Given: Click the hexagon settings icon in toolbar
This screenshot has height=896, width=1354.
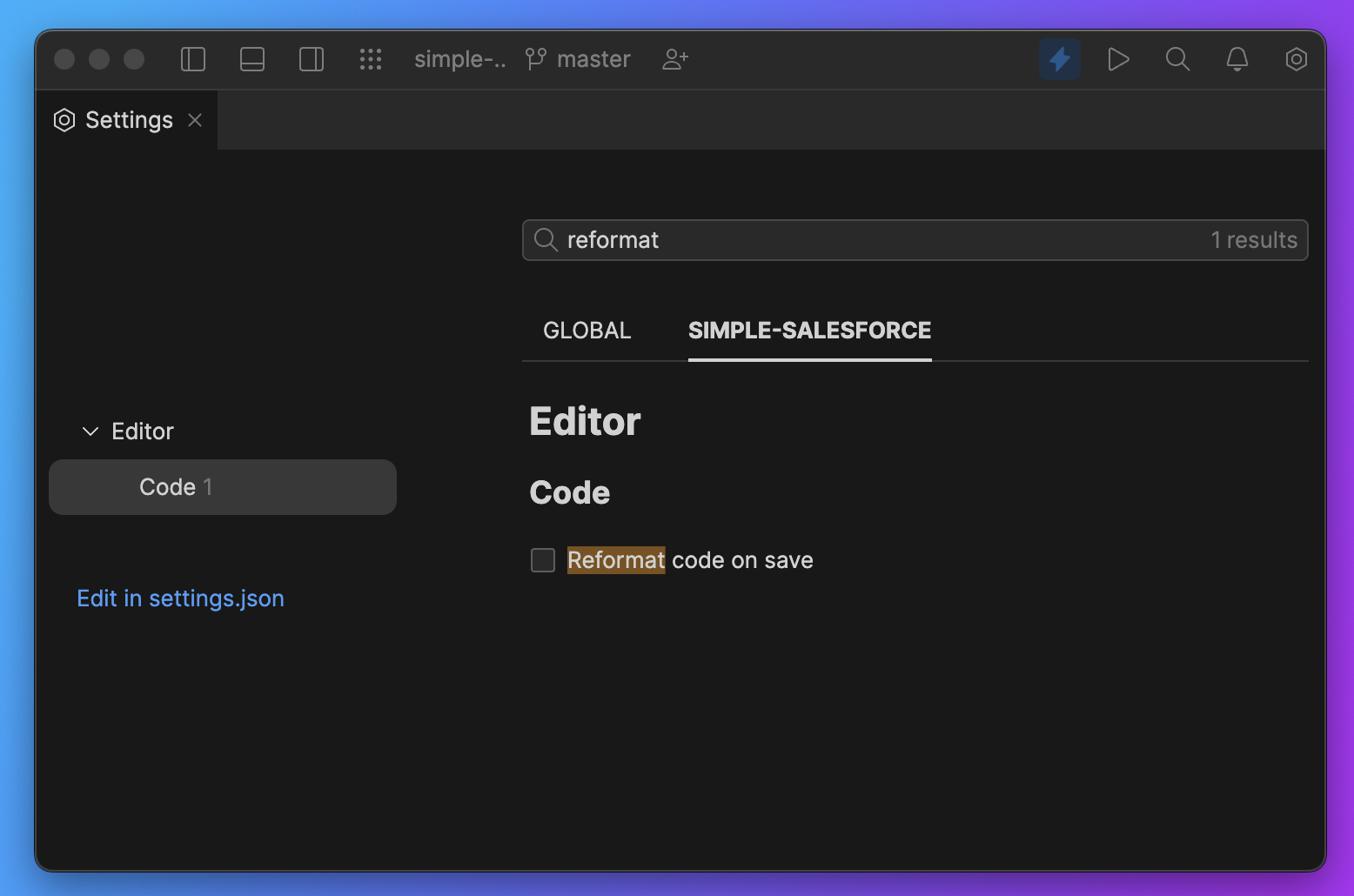Looking at the screenshot, I should pos(1297,59).
